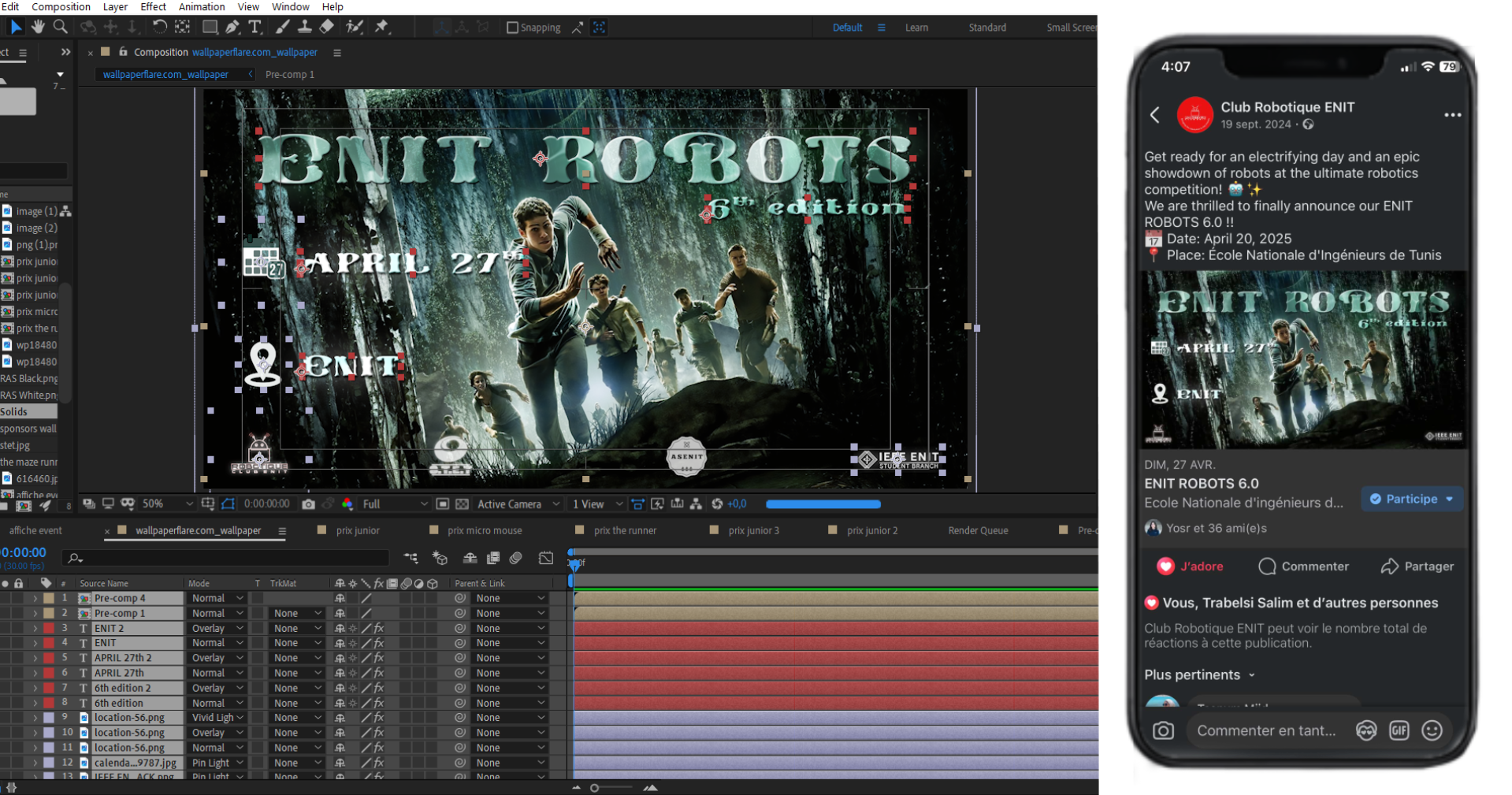Tap the Commenter button on the phone
This screenshot has width=1512, height=795.
(1304, 566)
